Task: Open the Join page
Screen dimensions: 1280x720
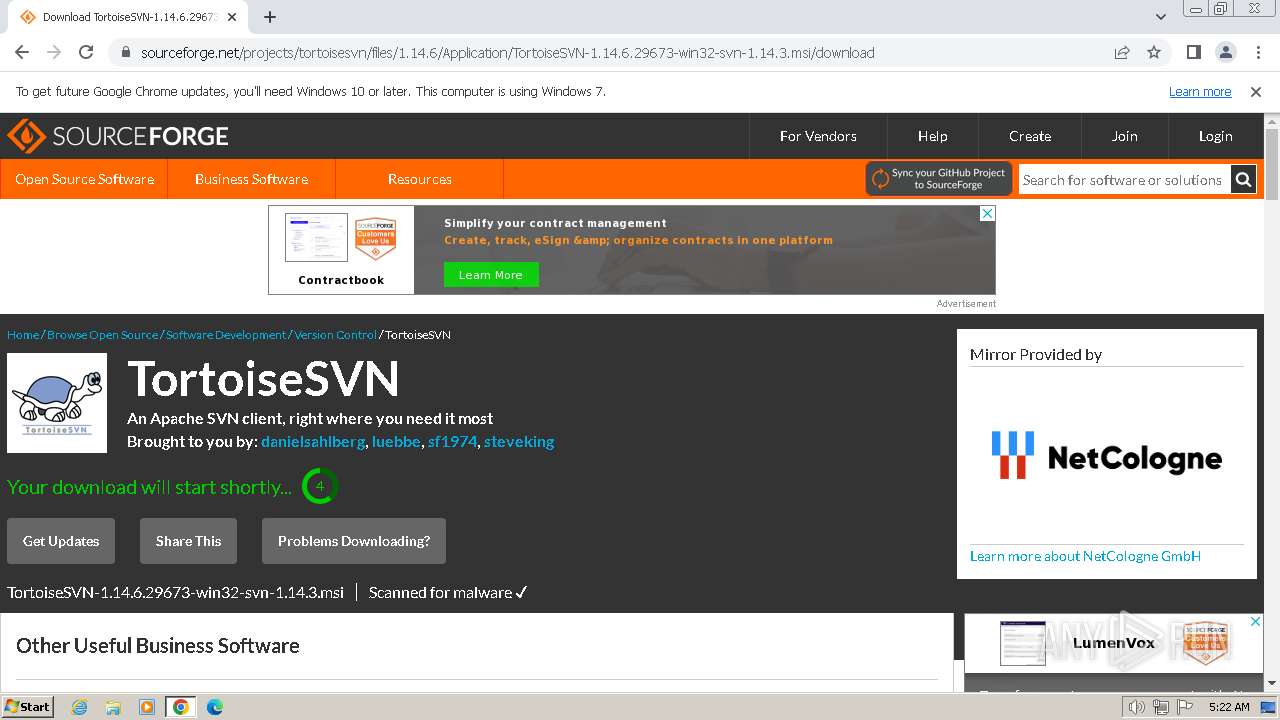Action: 1125,136
